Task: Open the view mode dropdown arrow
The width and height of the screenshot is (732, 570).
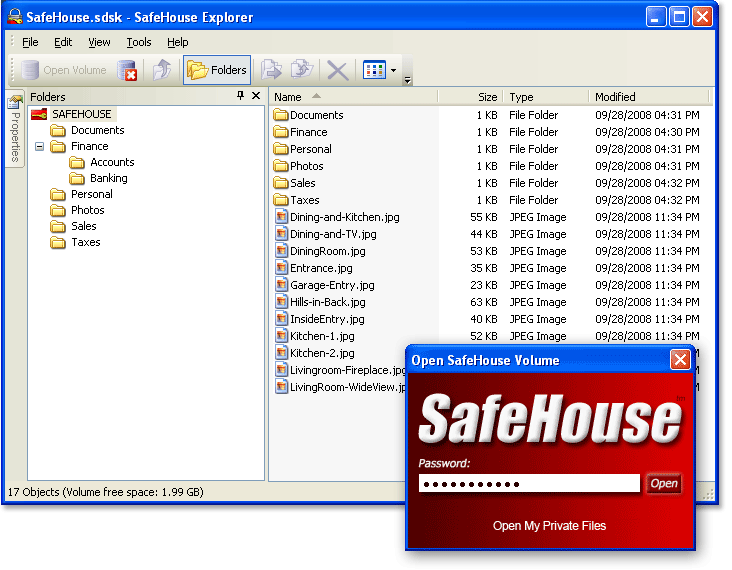Action: click(x=394, y=70)
